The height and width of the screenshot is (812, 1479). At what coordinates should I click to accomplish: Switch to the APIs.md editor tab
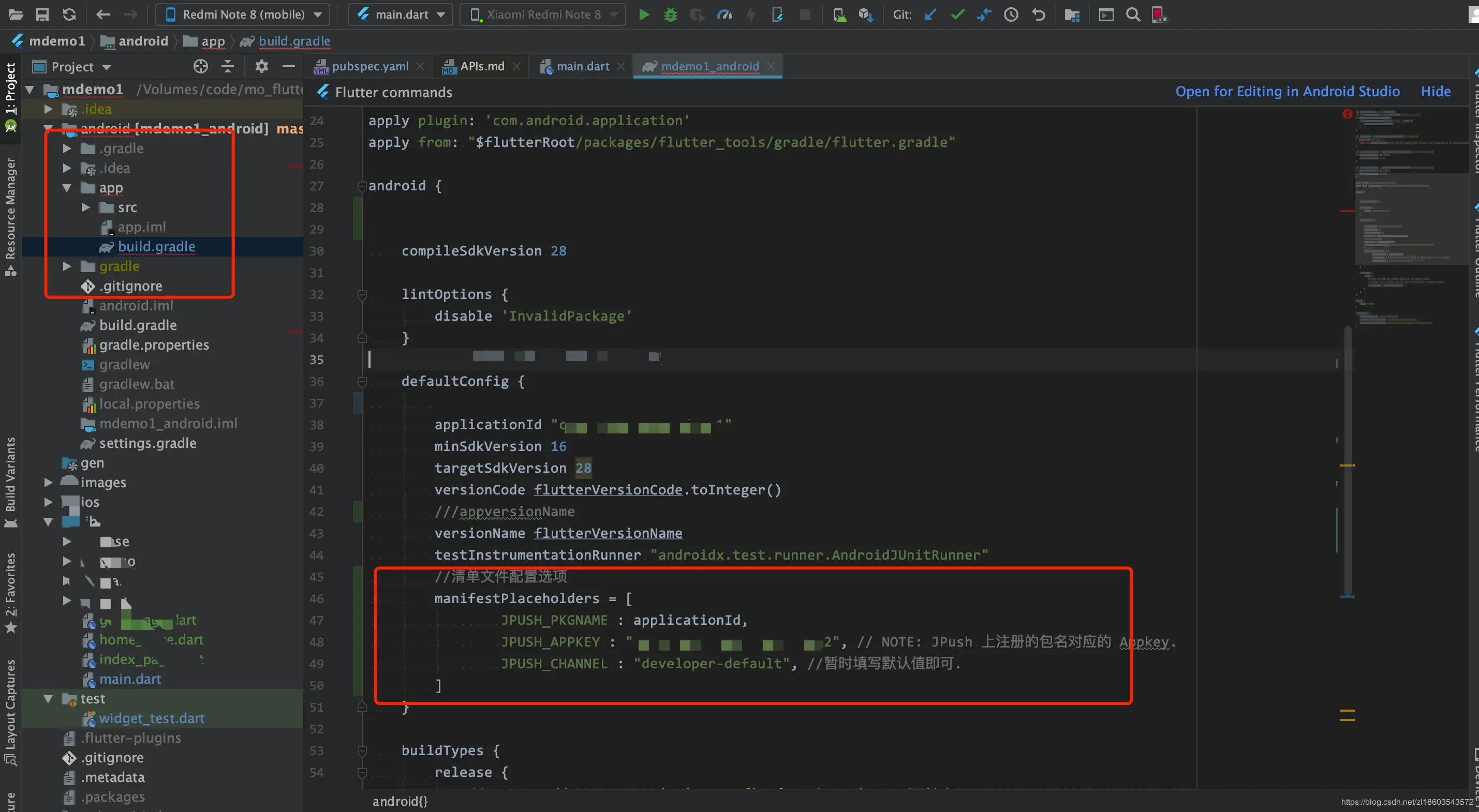pyautogui.click(x=482, y=67)
